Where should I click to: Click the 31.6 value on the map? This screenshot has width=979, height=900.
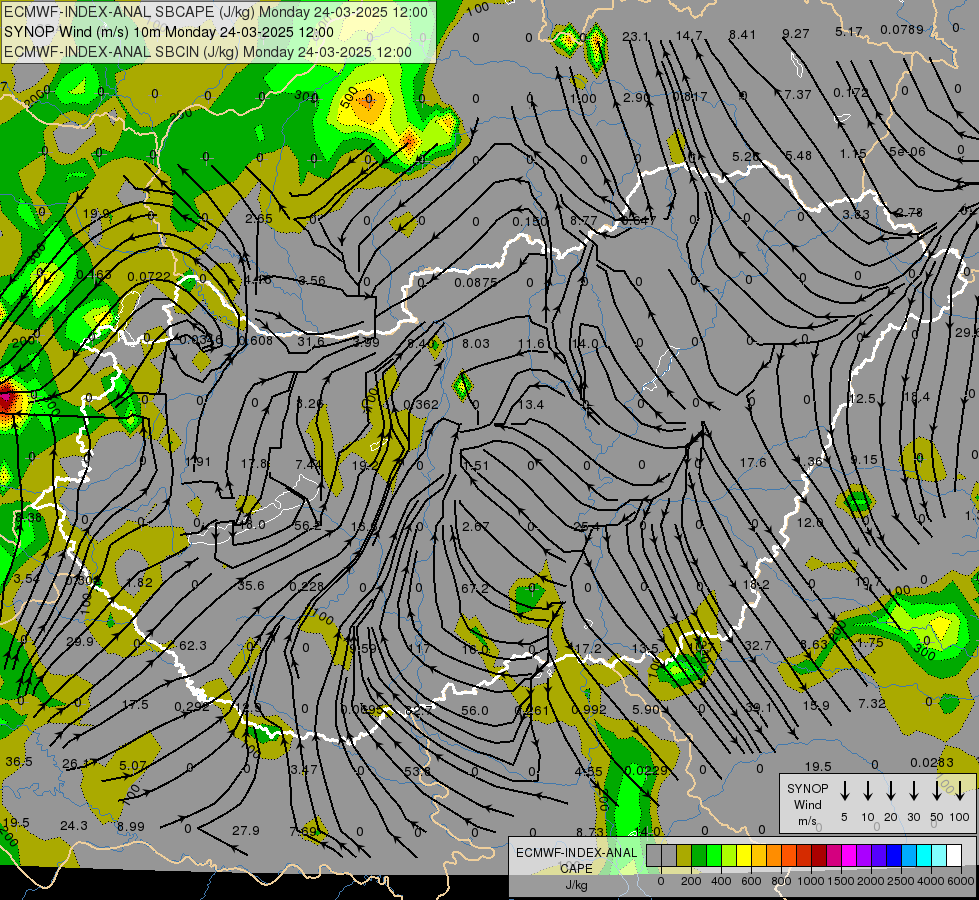click(310, 341)
